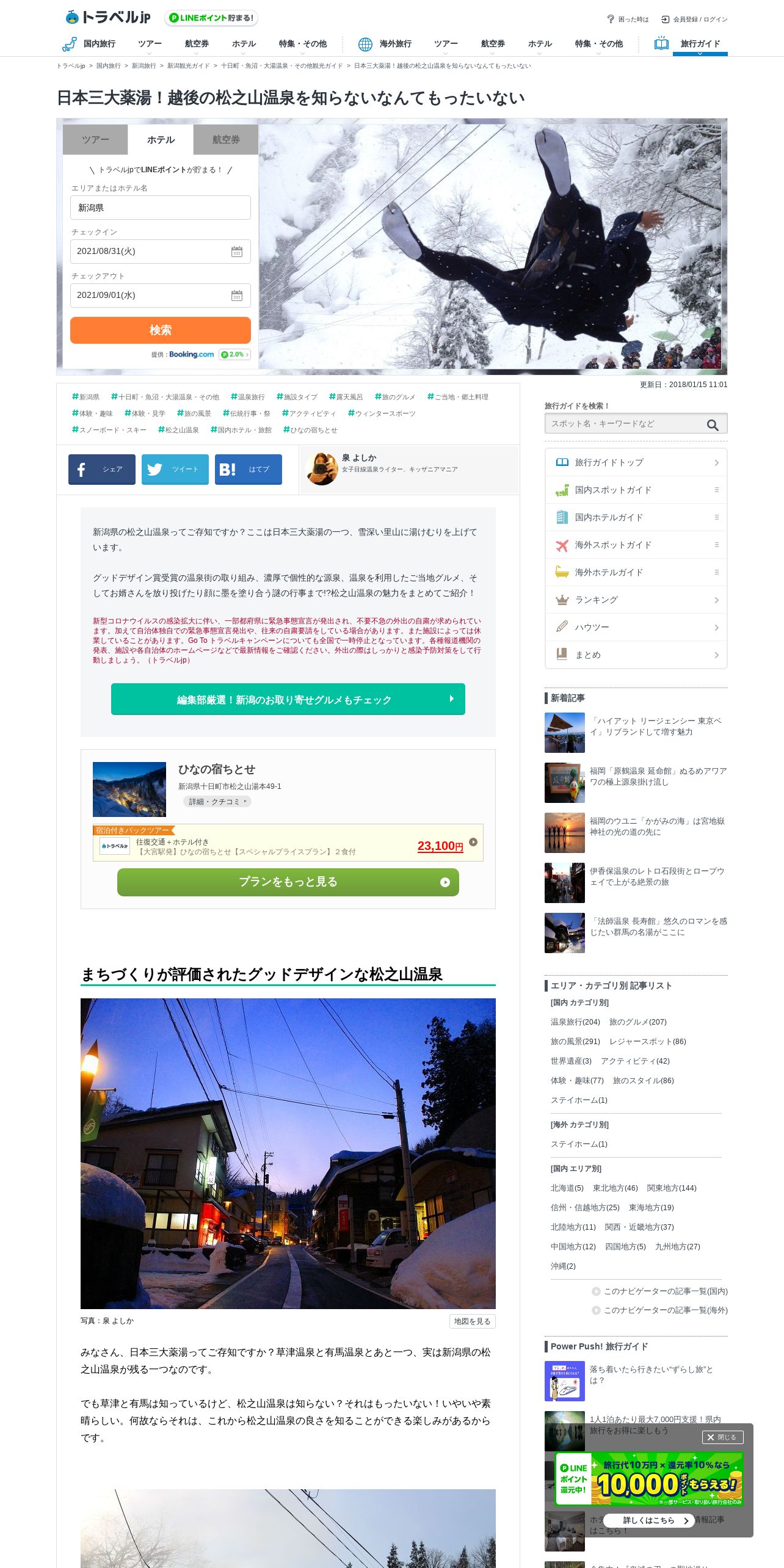Expand the 国内旅行 ツアー menu
The width and height of the screenshot is (784, 1568).
150,44
